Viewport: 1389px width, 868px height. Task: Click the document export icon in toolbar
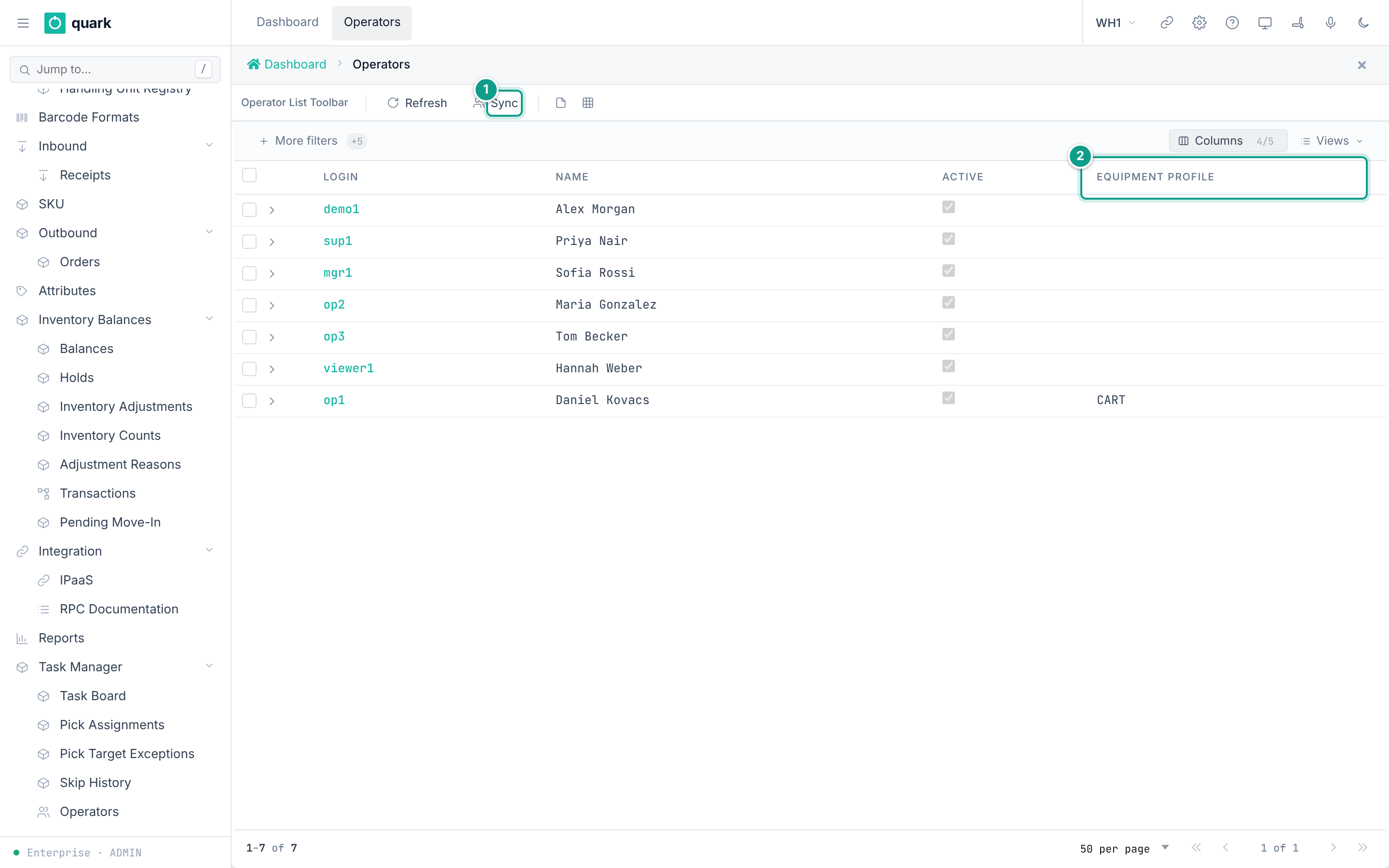coord(561,103)
